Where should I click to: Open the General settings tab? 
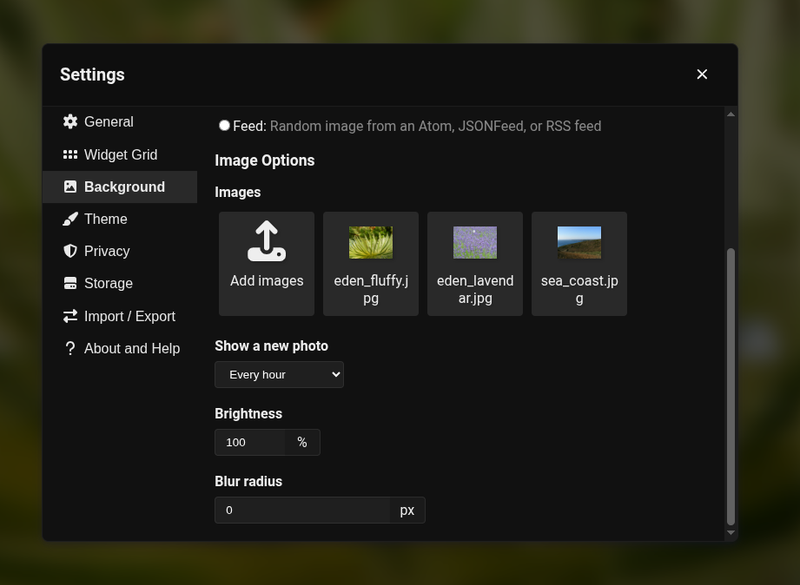(x=120, y=122)
